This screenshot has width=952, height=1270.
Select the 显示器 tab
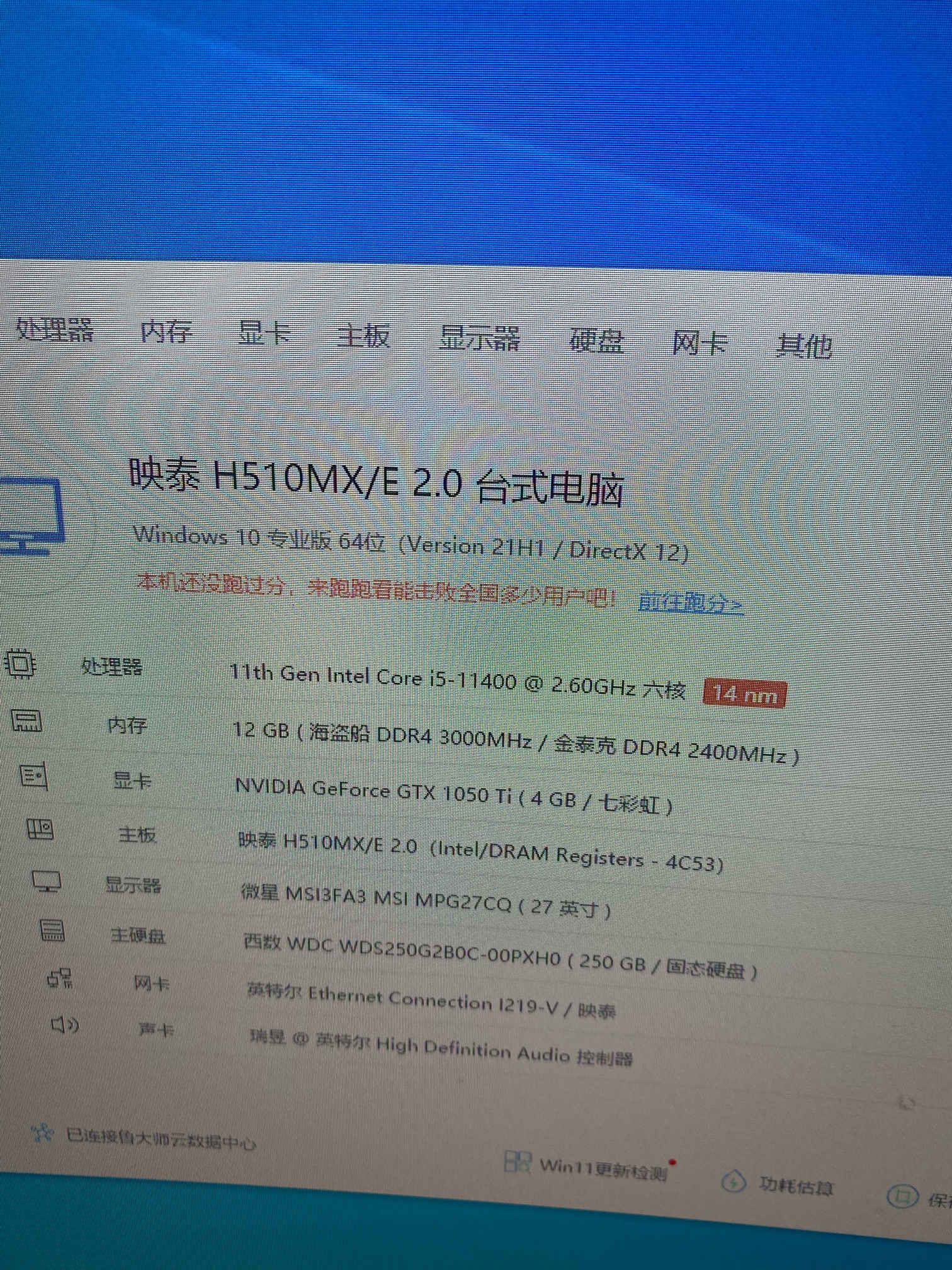480,338
